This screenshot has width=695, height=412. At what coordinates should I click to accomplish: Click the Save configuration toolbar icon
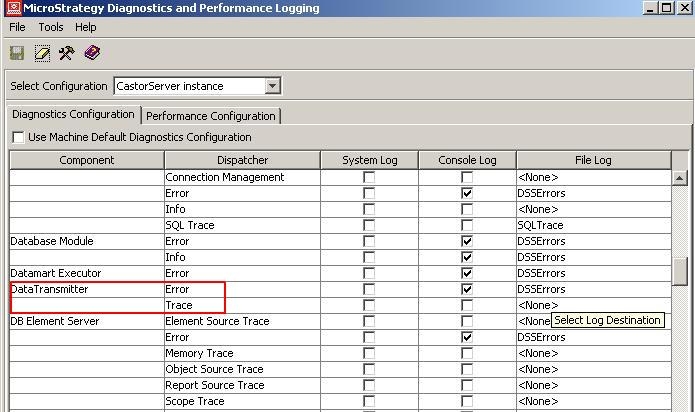tap(17, 54)
